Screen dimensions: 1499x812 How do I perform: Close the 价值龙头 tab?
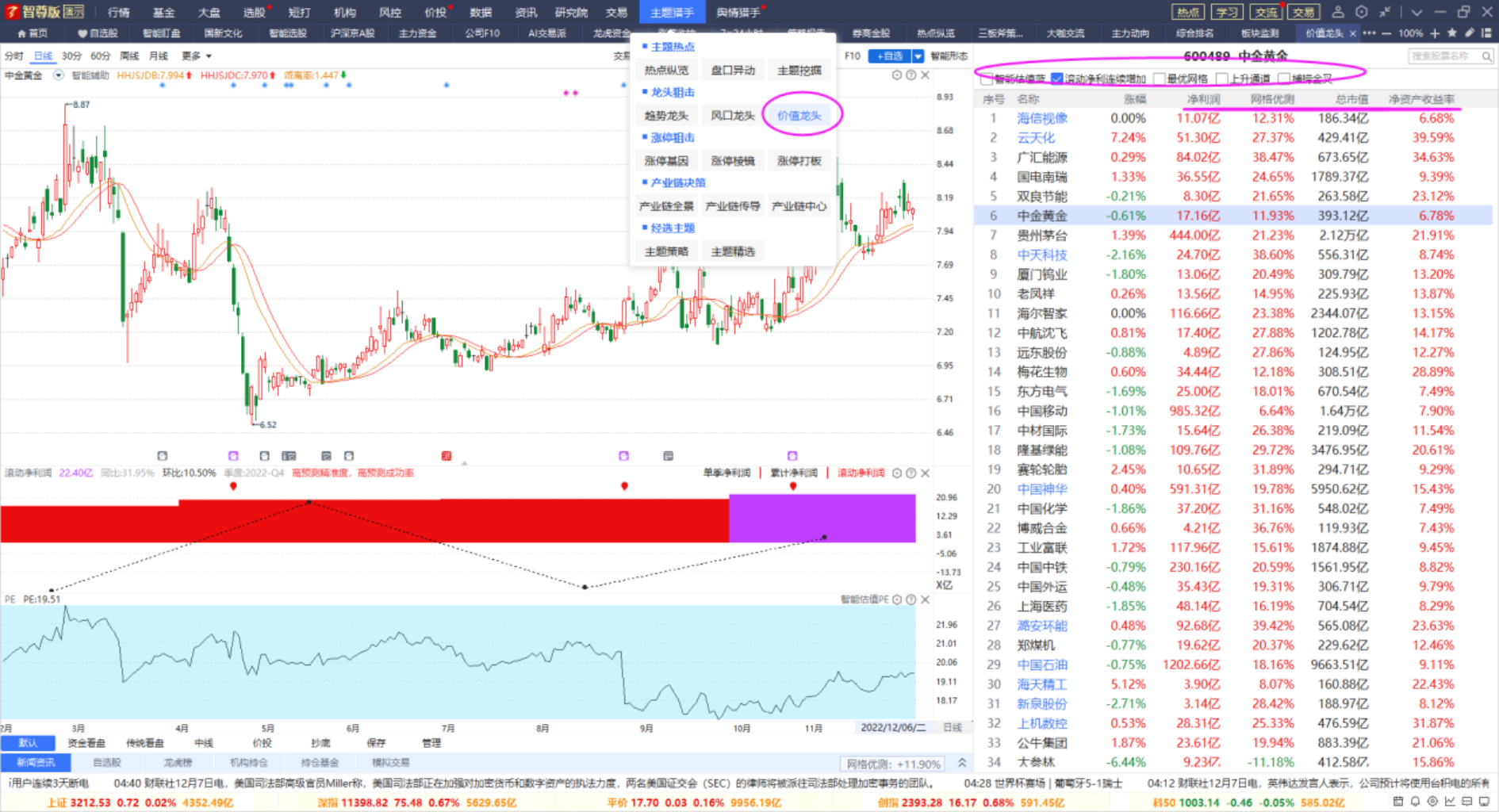pyautogui.click(x=1352, y=33)
